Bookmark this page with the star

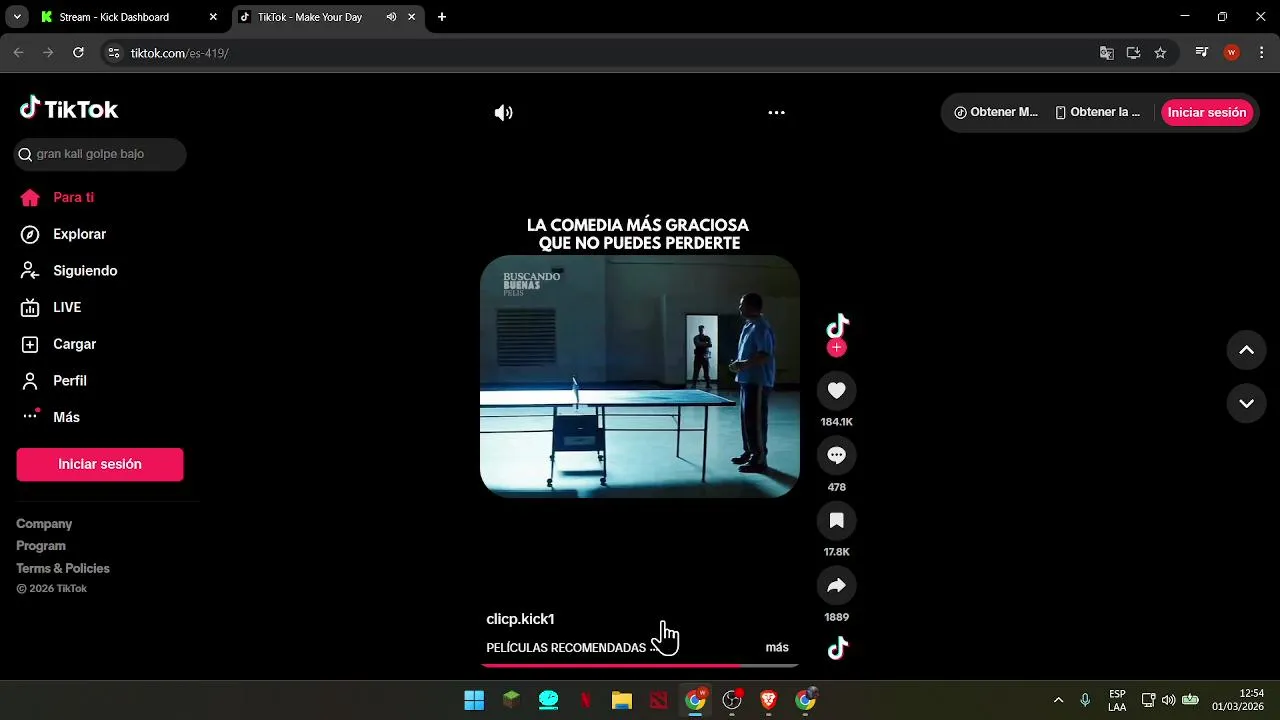(1160, 53)
